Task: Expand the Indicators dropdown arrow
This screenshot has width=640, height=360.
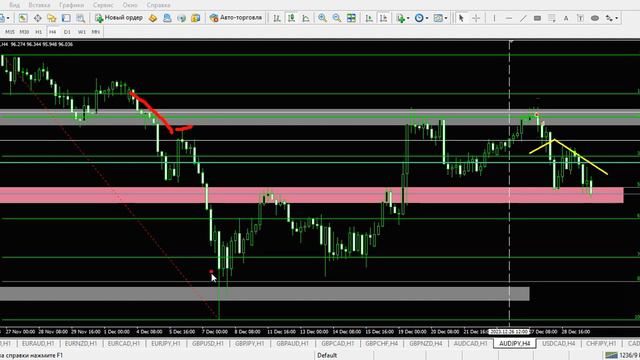Action: point(408,18)
